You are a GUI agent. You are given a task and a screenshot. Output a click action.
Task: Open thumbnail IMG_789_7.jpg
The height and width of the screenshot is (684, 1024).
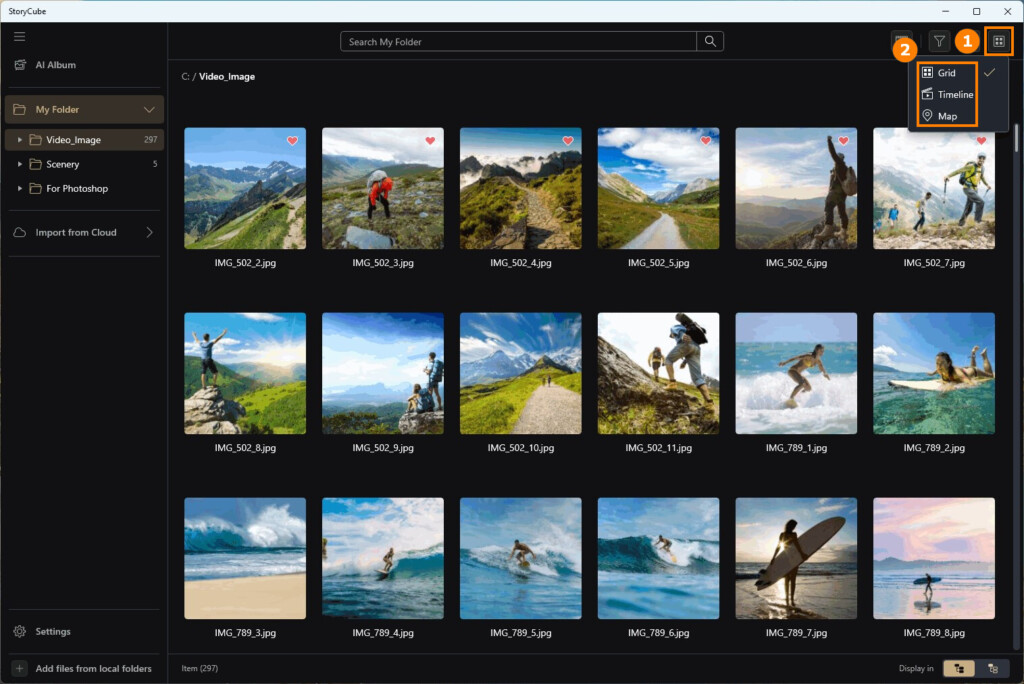pos(796,559)
